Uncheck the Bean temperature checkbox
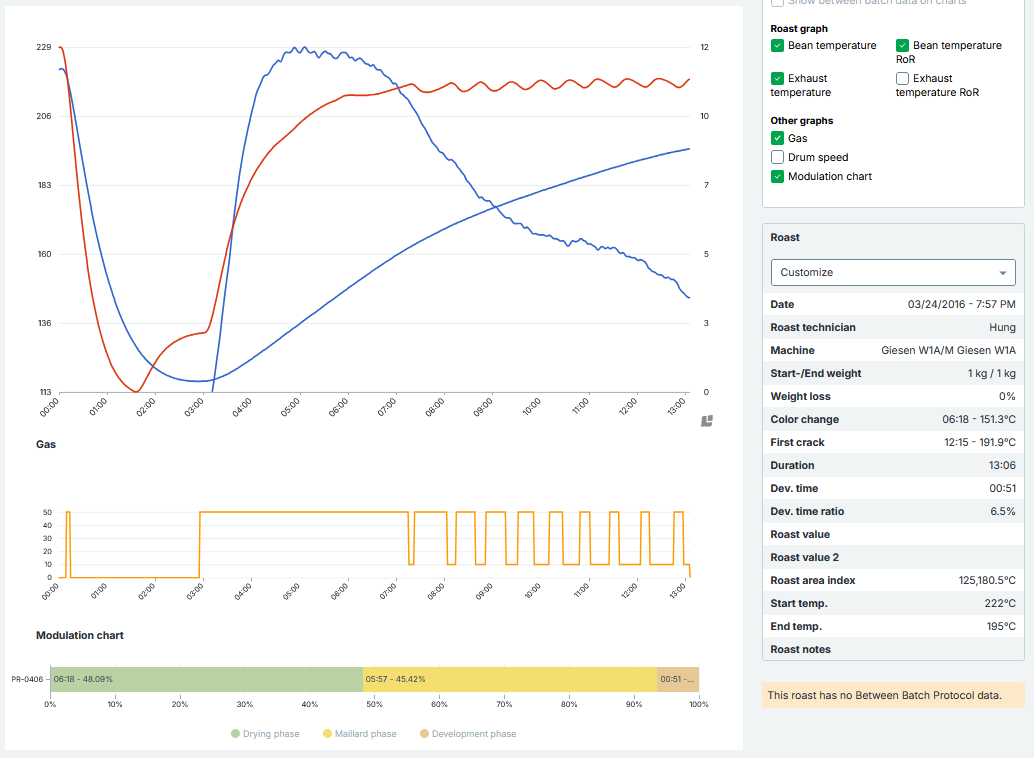This screenshot has height=758, width=1034. (777, 46)
